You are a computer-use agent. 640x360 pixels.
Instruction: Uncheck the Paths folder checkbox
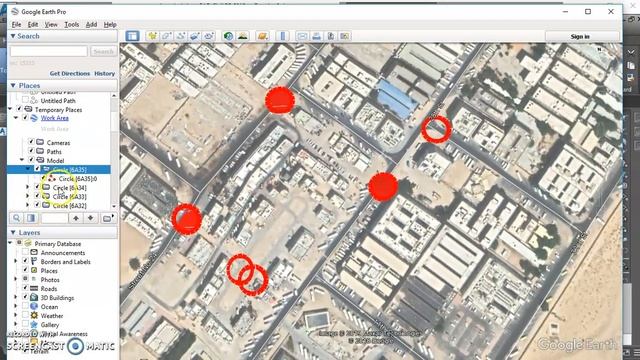click(31, 151)
